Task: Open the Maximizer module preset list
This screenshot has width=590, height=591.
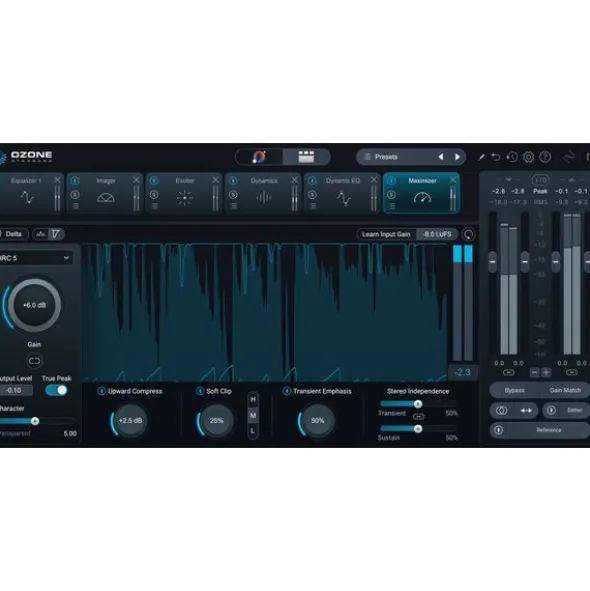Action: 392,206
